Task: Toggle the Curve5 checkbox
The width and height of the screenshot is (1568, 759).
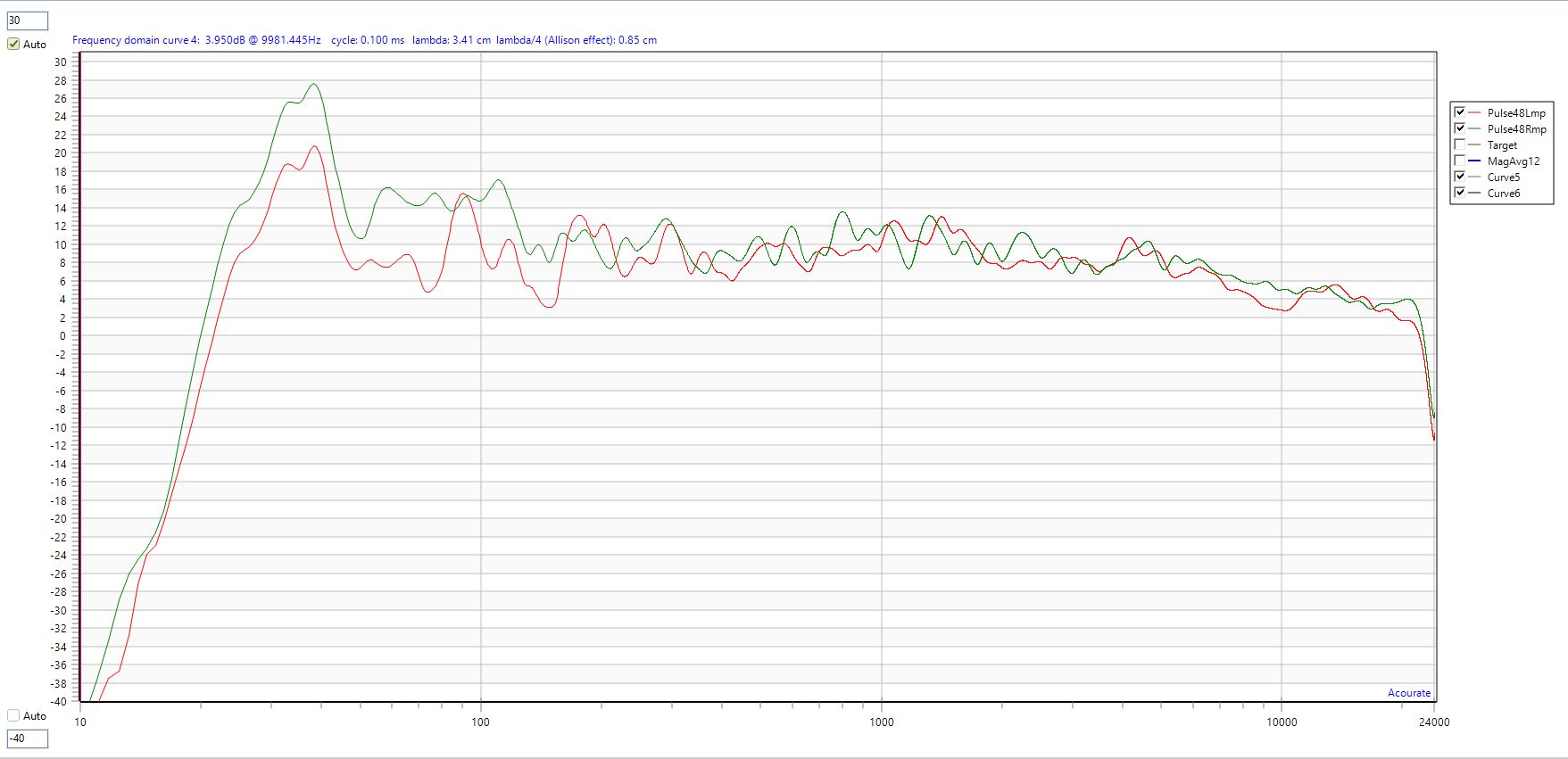Action: 1460,177
